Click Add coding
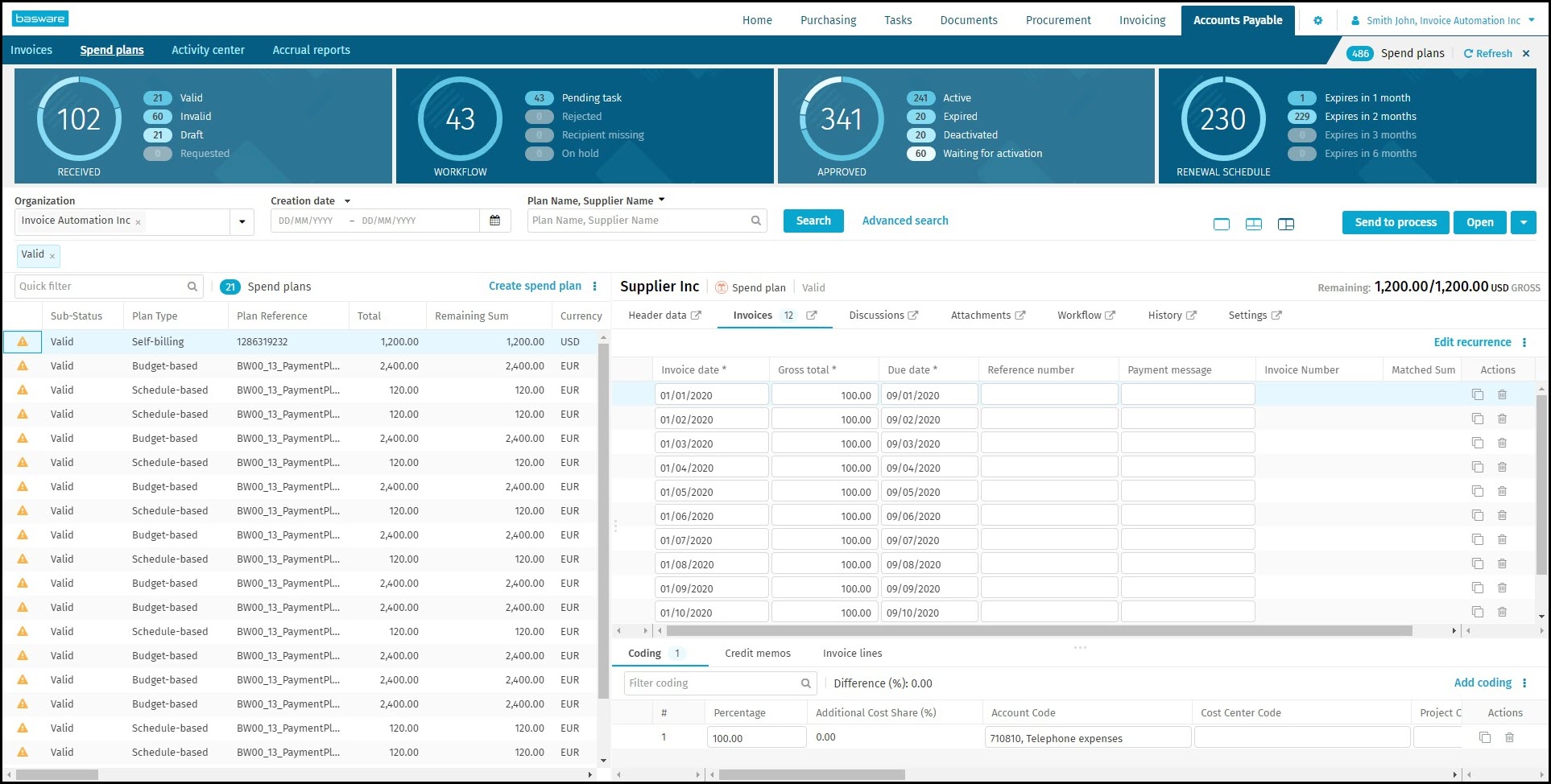Image resolution: width=1551 pixels, height=784 pixels. (1483, 683)
